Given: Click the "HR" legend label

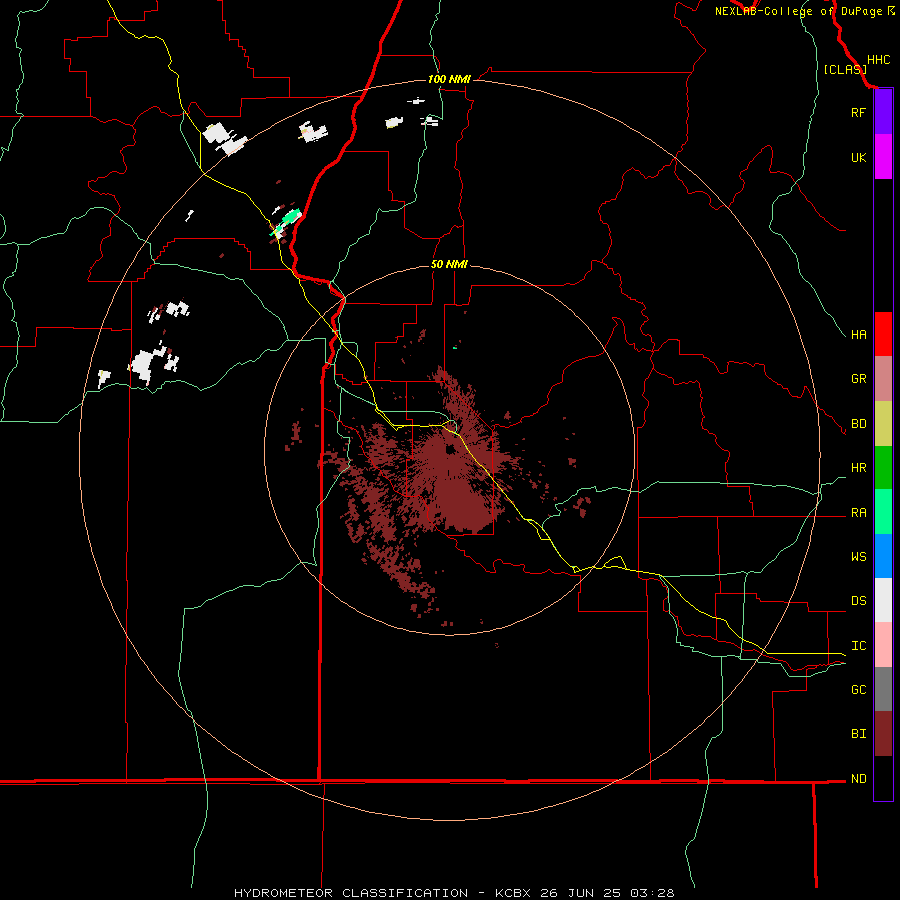Looking at the screenshot, I should click(x=858, y=468).
